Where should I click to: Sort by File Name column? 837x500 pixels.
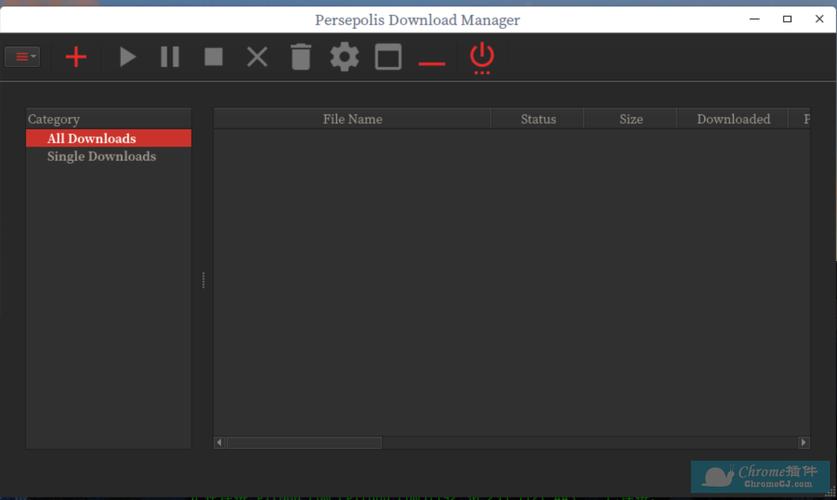352,119
